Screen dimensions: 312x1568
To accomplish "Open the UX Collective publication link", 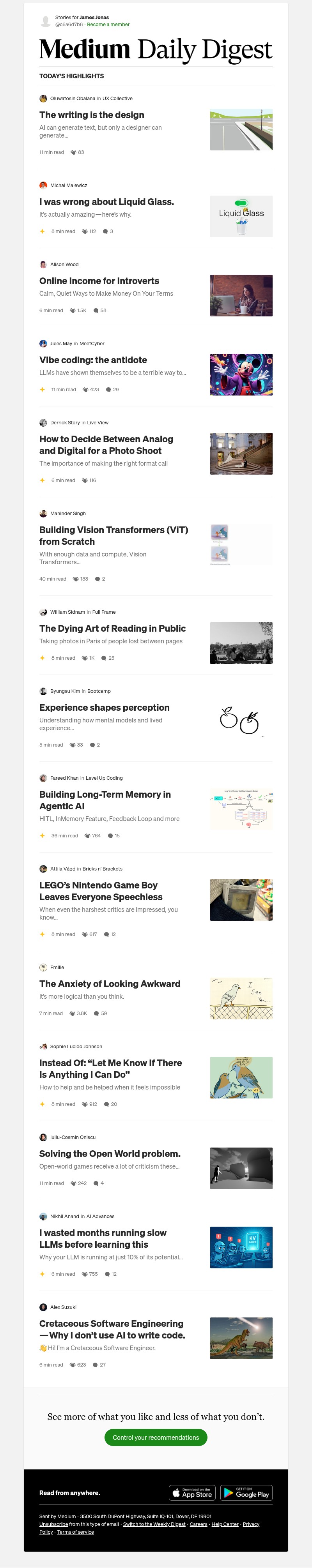I will point(118,98).
